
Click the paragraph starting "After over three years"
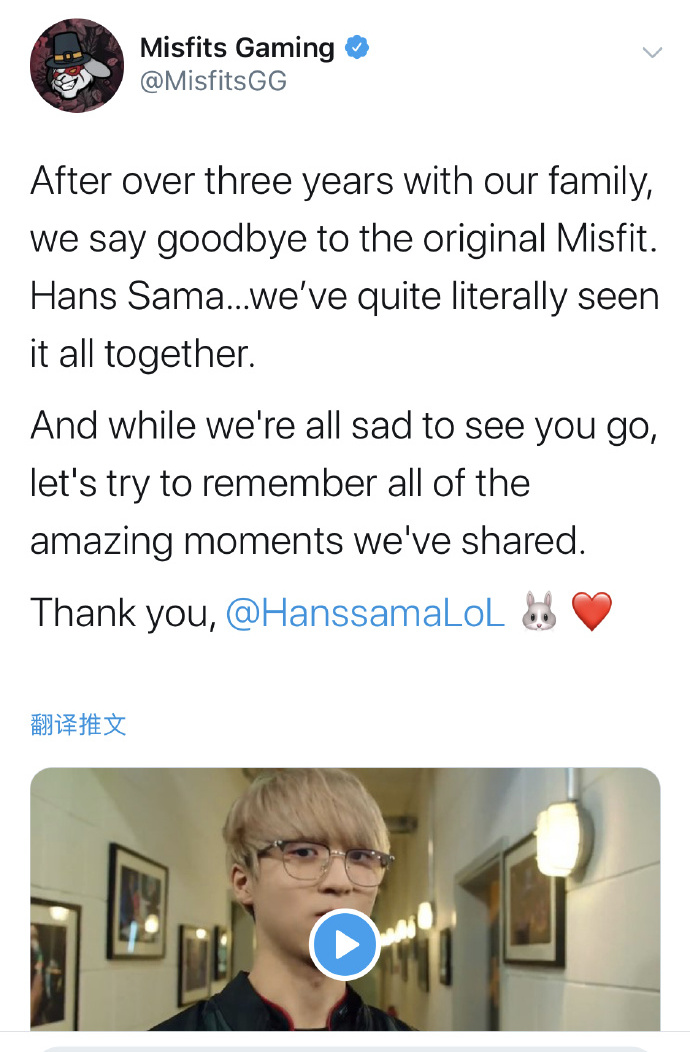click(344, 268)
